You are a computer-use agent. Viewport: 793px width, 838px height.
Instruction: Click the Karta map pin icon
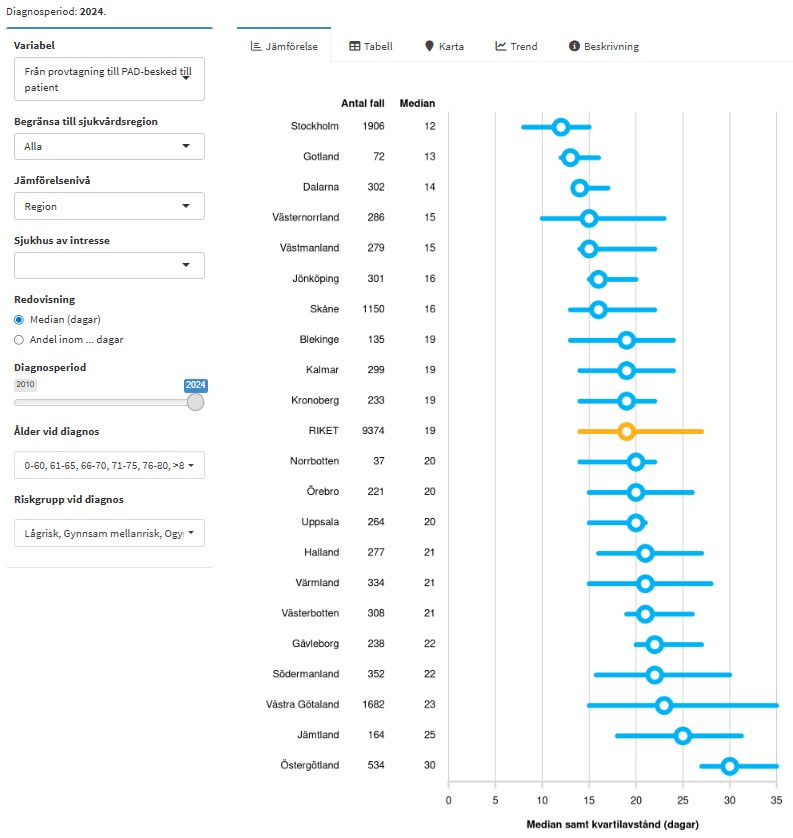click(x=429, y=46)
